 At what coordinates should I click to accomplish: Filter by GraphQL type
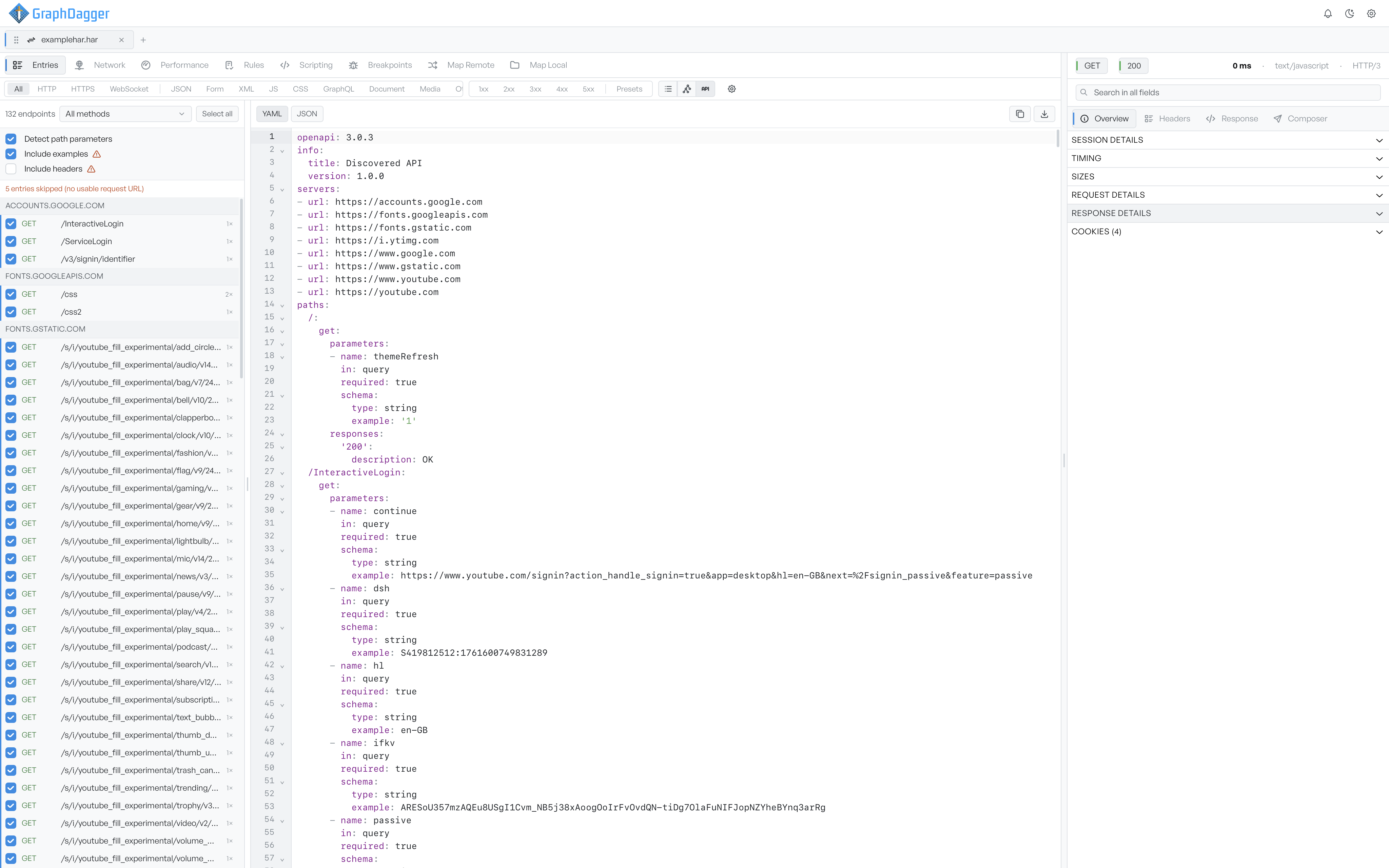point(339,89)
